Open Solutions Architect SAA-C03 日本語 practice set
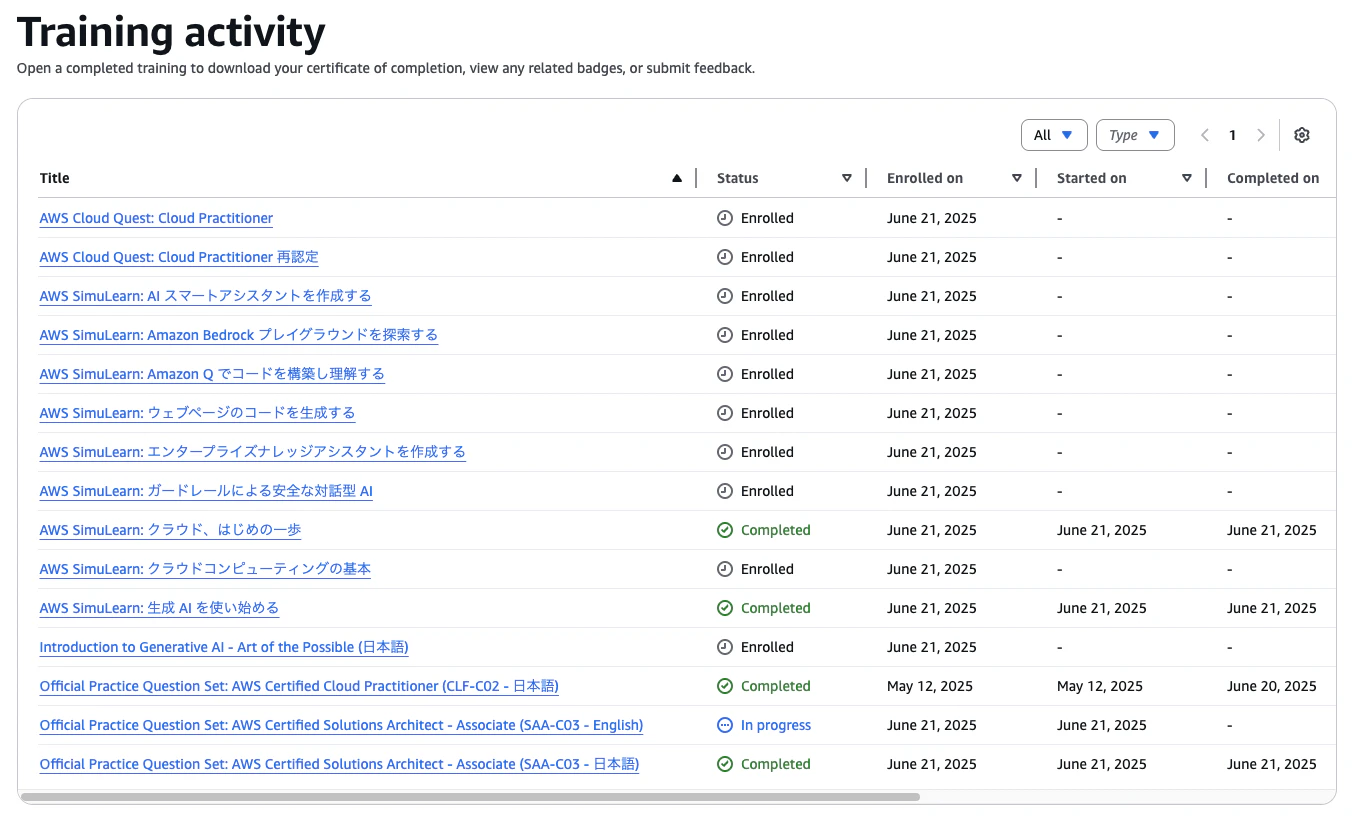1362x817 pixels. pyautogui.click(x=339, y=764)
